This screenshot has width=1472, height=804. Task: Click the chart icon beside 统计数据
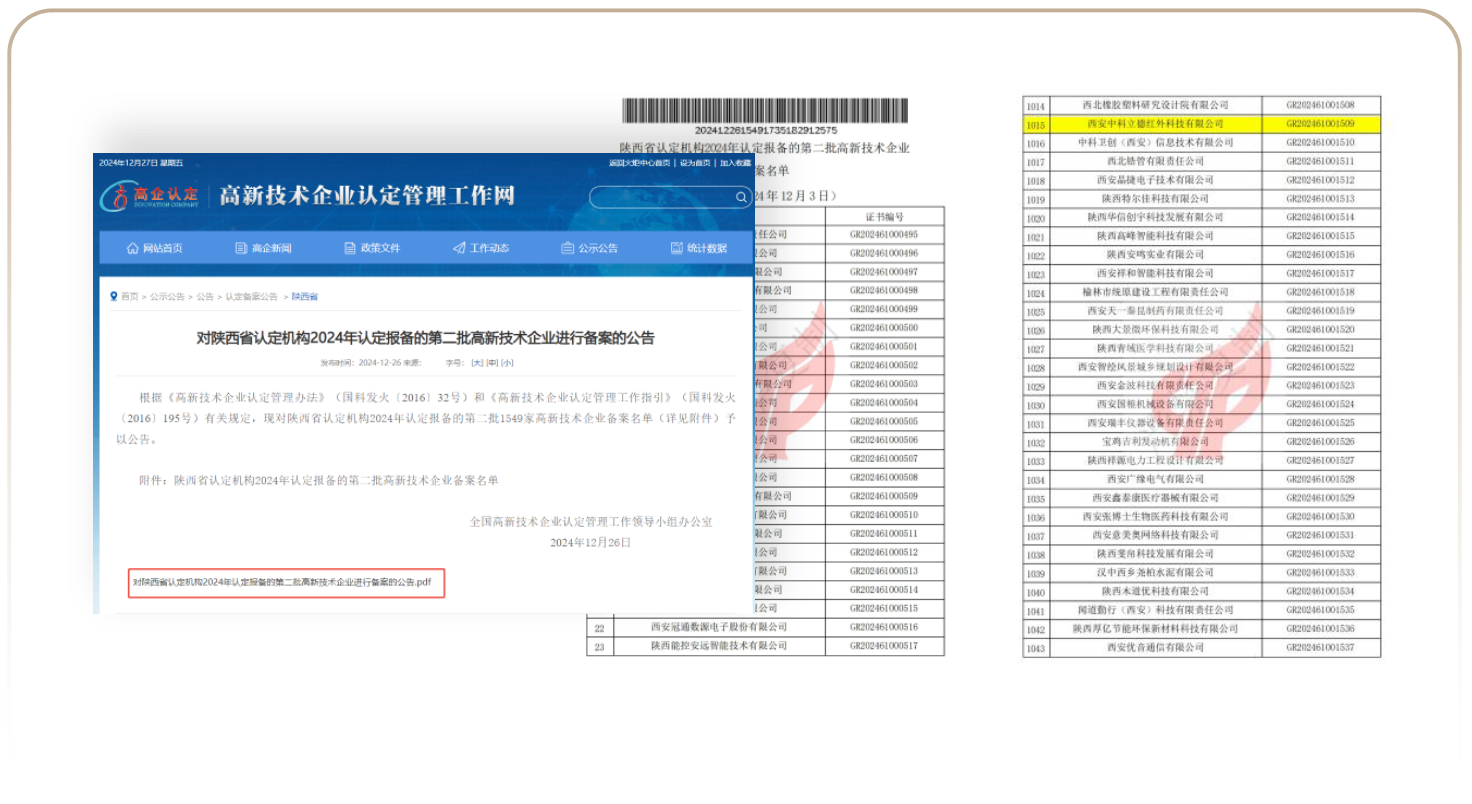click(677, 248)
